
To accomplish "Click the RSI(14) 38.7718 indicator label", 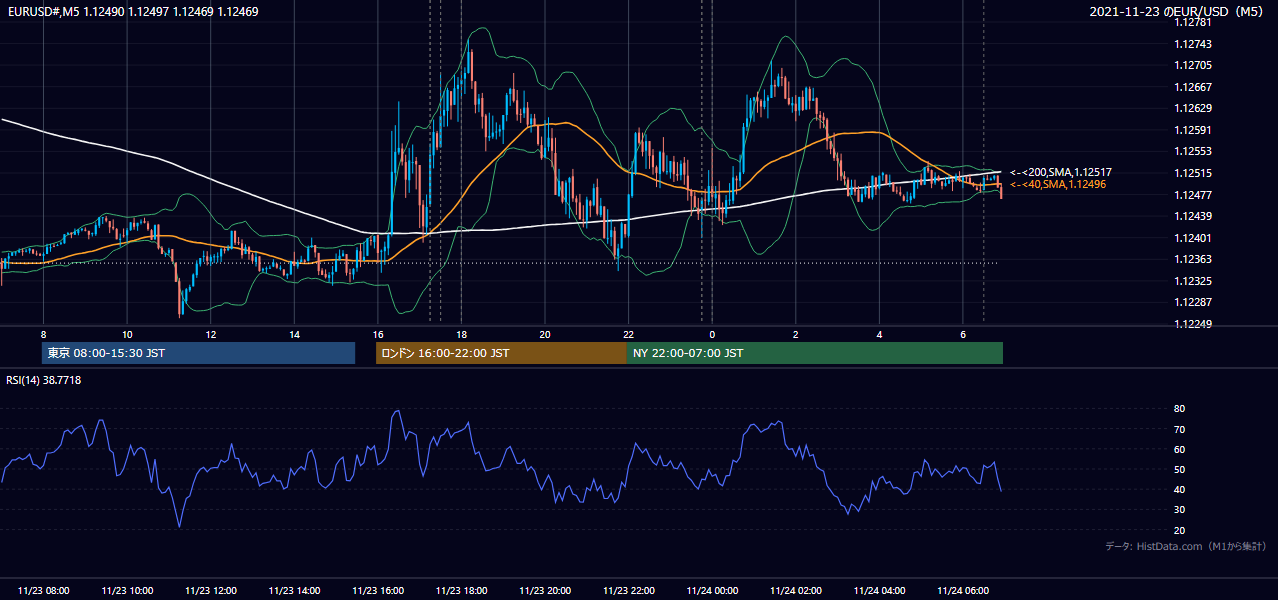I will [43, 380].
